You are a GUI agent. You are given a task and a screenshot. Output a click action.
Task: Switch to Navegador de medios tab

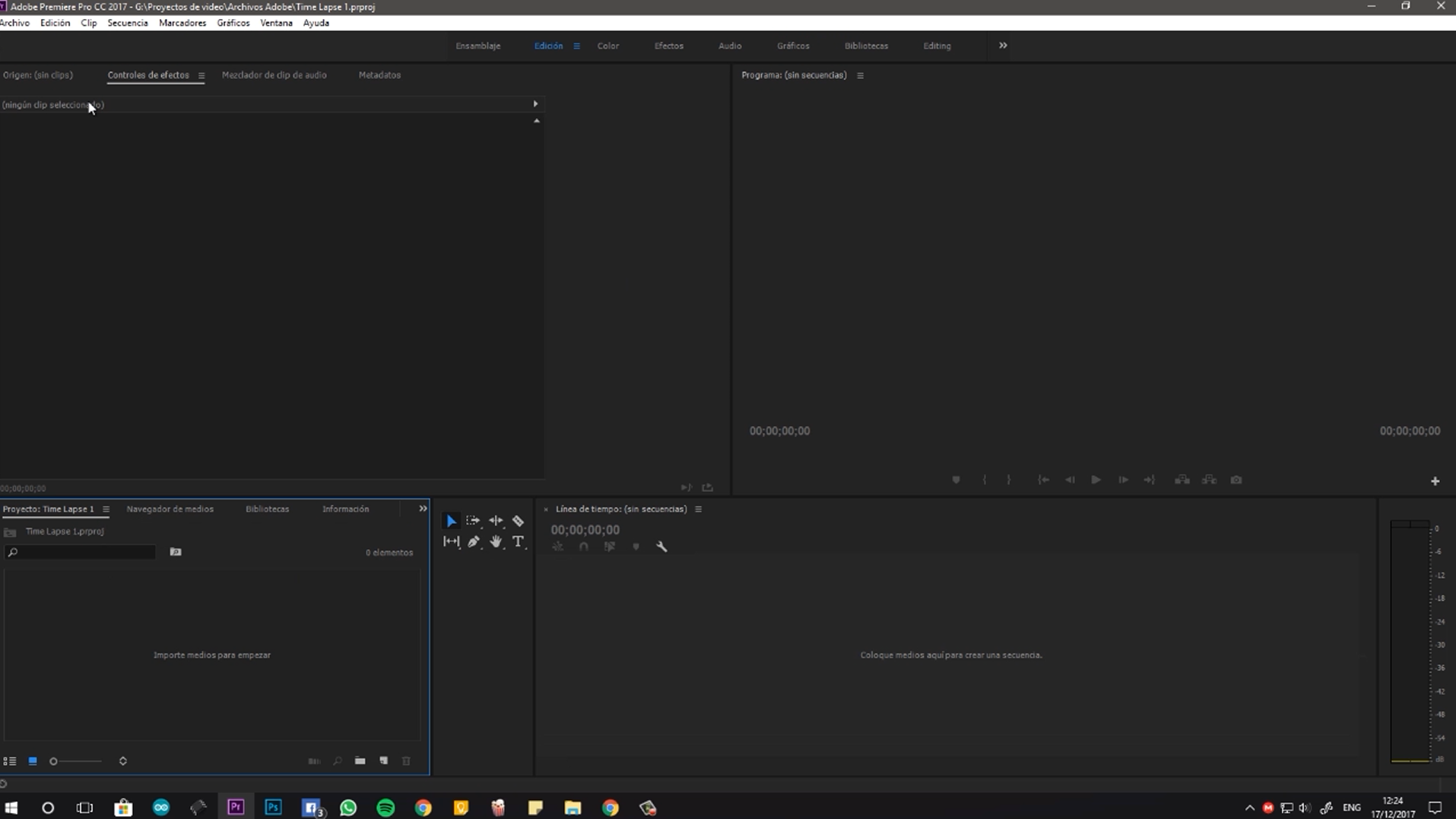(x=170, y=509)
